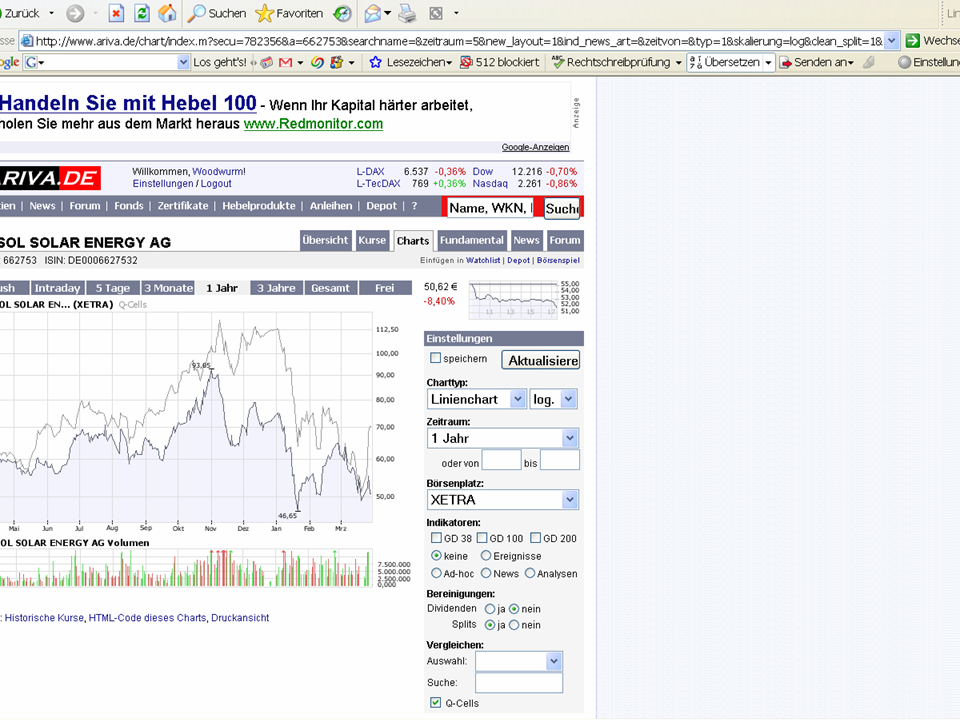Open Favoriten with the star icon
Image resolution: width=960 pixels, height=720 pixels.
click(290, 13)
